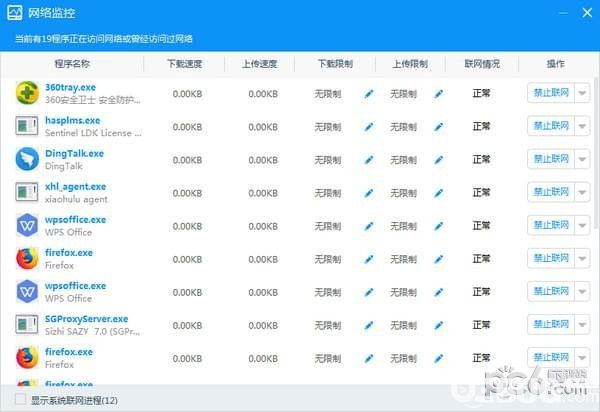Edit download limit pencil for DingTalk.exe
The image size is (600, 412).
pos(369,160)
